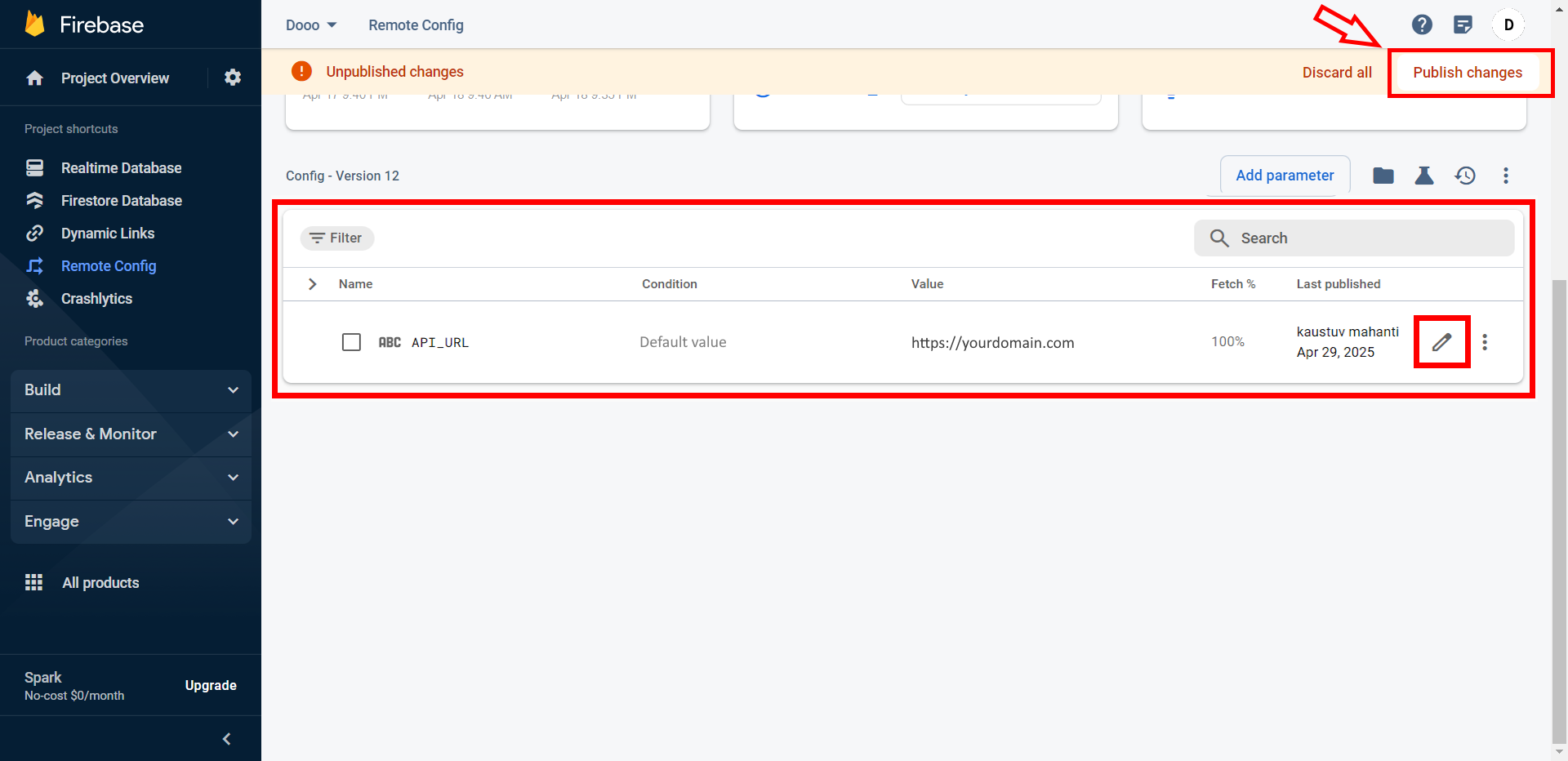The image size is (1568, 761).
Task: Click value https://yourdomain.com
Action: 992,343
